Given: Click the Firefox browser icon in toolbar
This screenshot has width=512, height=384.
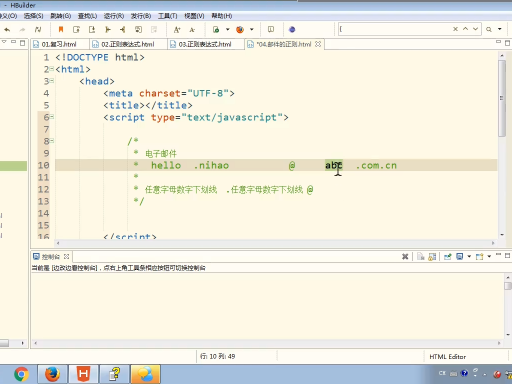Looking at the screenshot, I should tap(240, 29).
